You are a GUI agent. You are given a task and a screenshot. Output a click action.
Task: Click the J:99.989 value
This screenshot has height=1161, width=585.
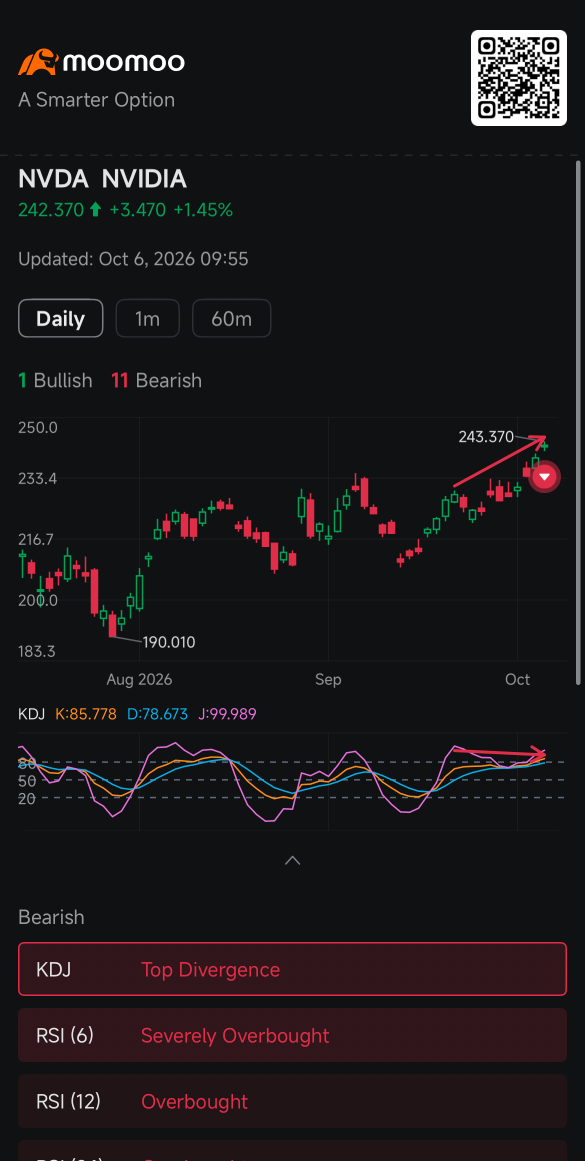pos(227,715)
